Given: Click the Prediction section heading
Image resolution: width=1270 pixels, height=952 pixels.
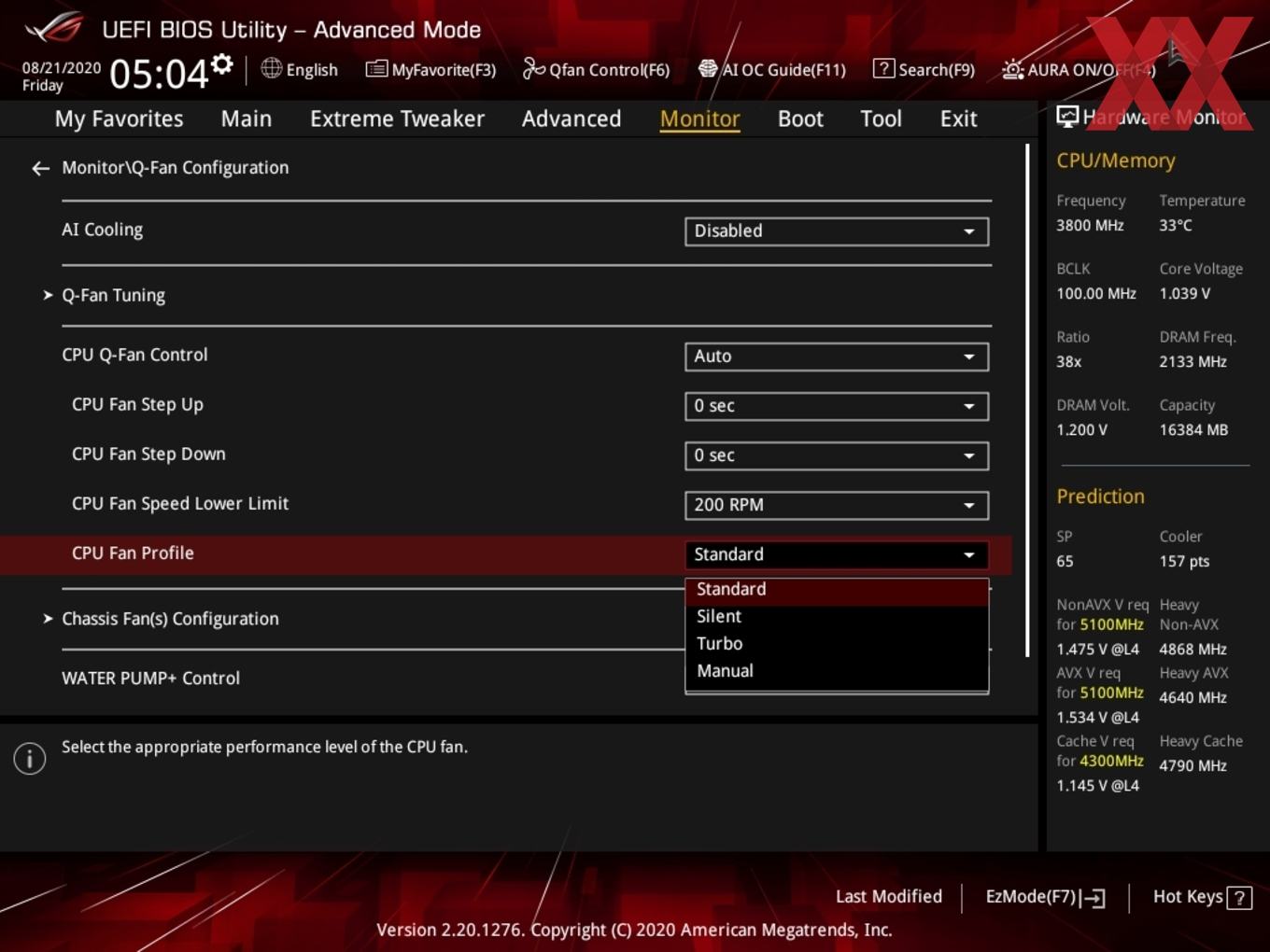Looking at the screenshot, I should pos(1100,497).
